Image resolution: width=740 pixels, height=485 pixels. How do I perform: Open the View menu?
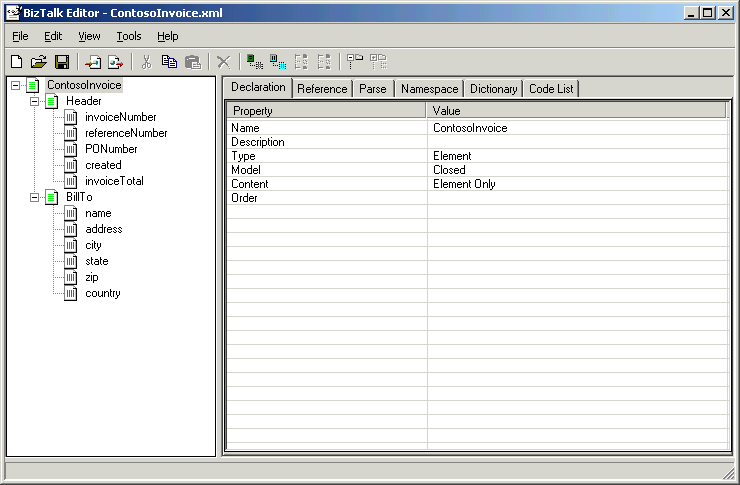[89, 36]
